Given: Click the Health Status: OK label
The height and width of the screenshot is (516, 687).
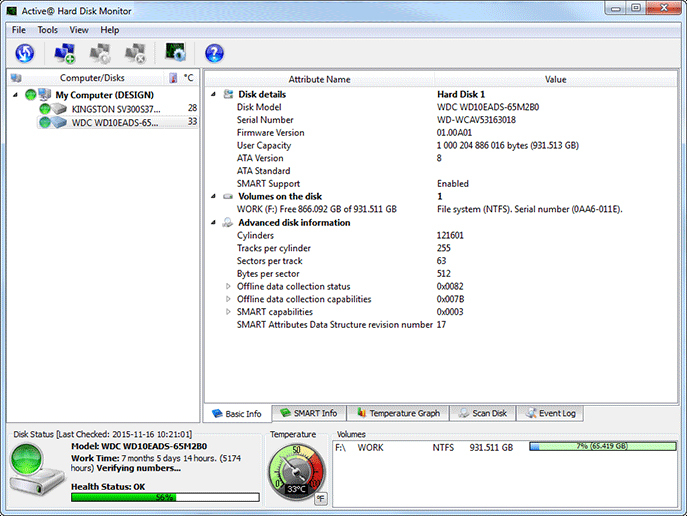Looking at the screenshot, I should tap(108, 487).
